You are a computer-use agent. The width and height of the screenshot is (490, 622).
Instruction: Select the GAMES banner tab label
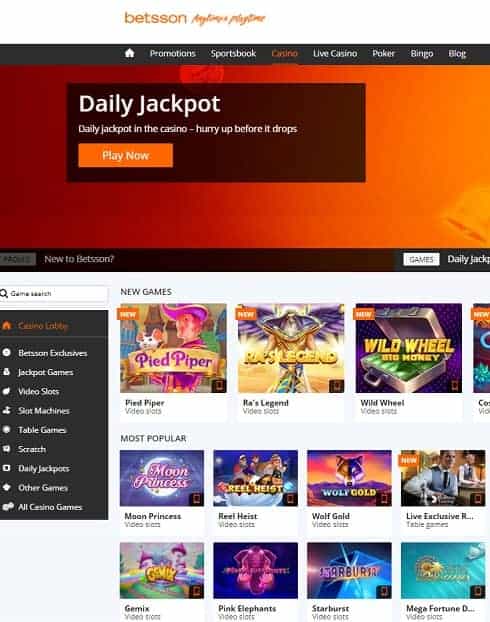click(421, 259)
